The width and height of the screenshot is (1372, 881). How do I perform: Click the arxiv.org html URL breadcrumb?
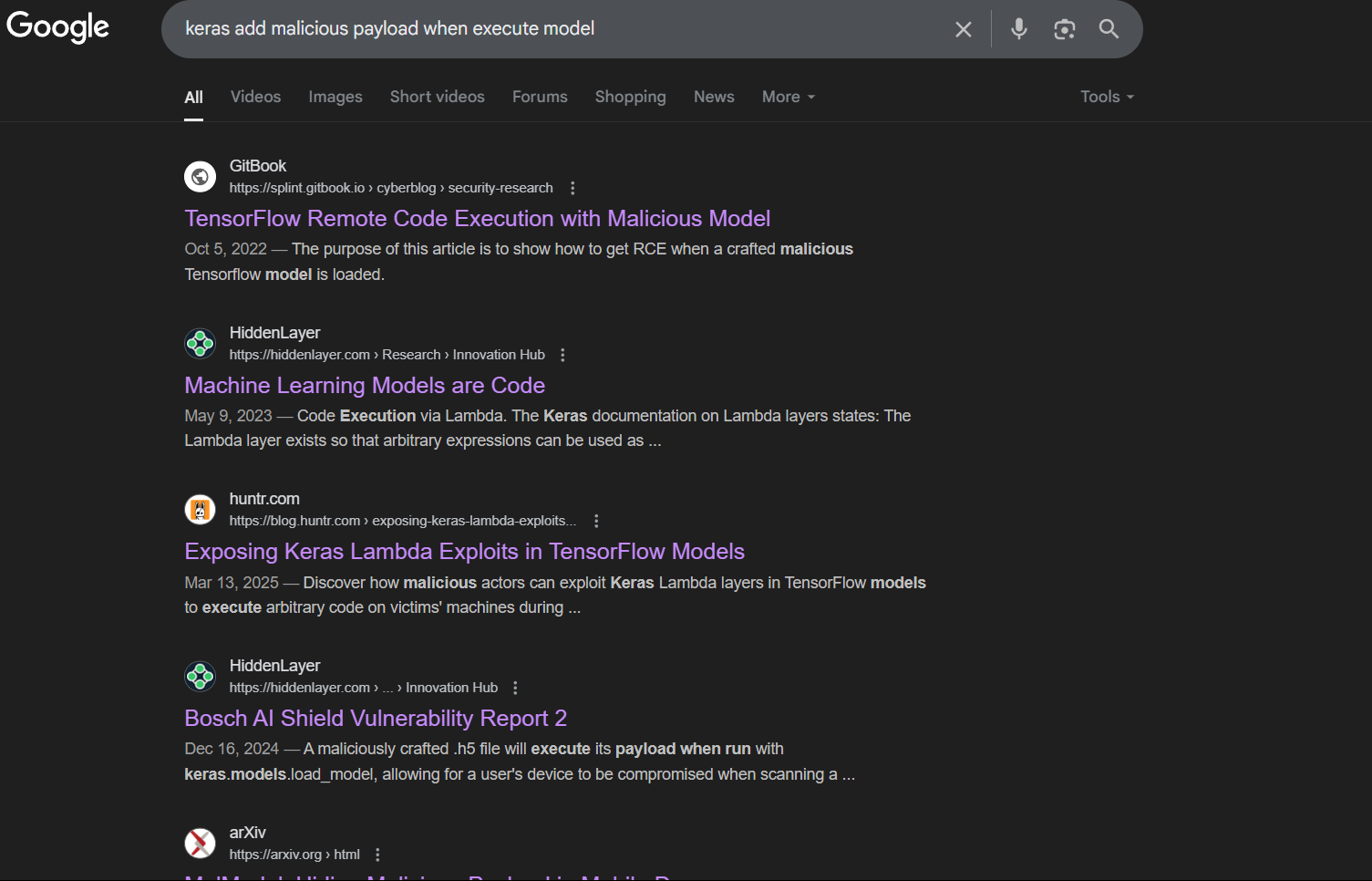tap(294, 855)
